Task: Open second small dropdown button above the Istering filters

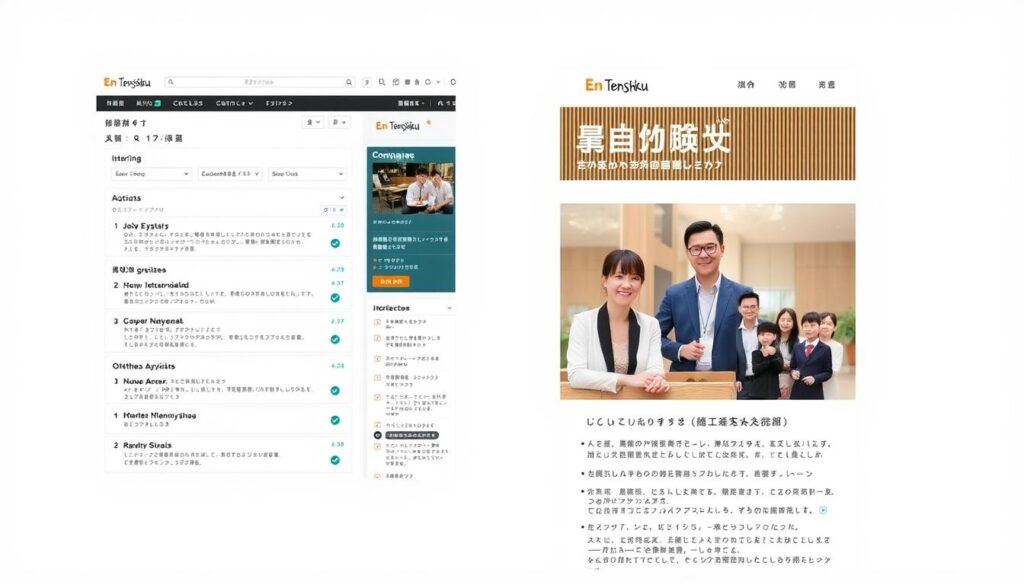Action: pos(339,122)
